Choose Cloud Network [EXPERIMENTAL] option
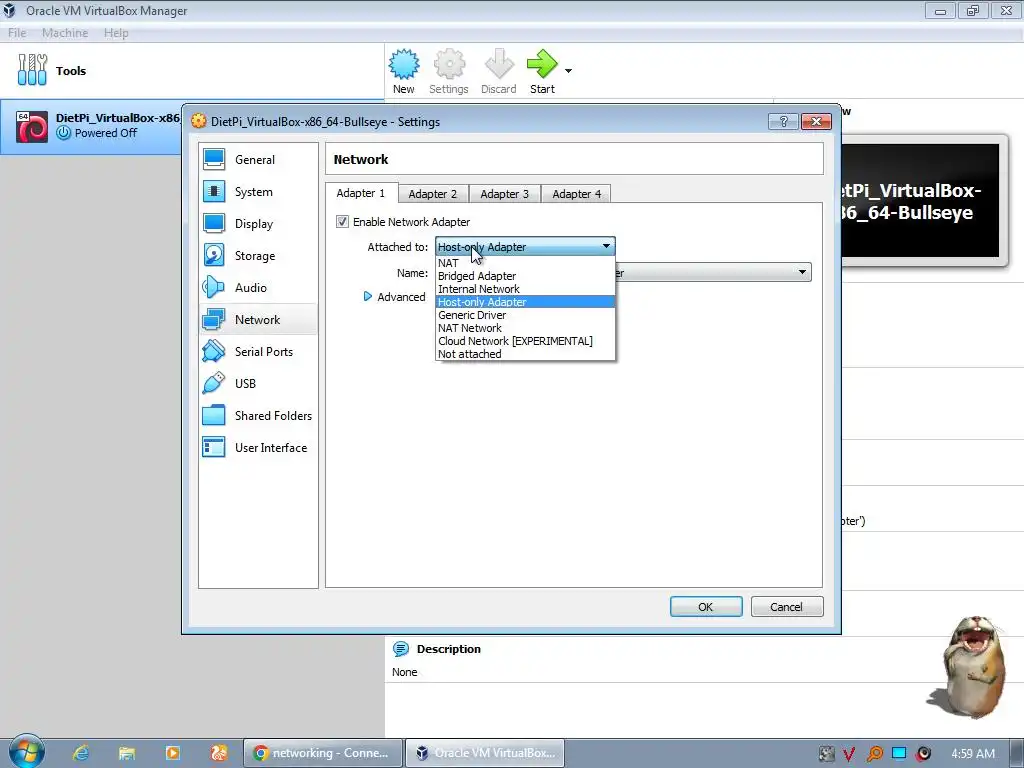Image resolution: width=1024 pixels, height=768 pixels. pyautogui.click(x=525, y=341)
